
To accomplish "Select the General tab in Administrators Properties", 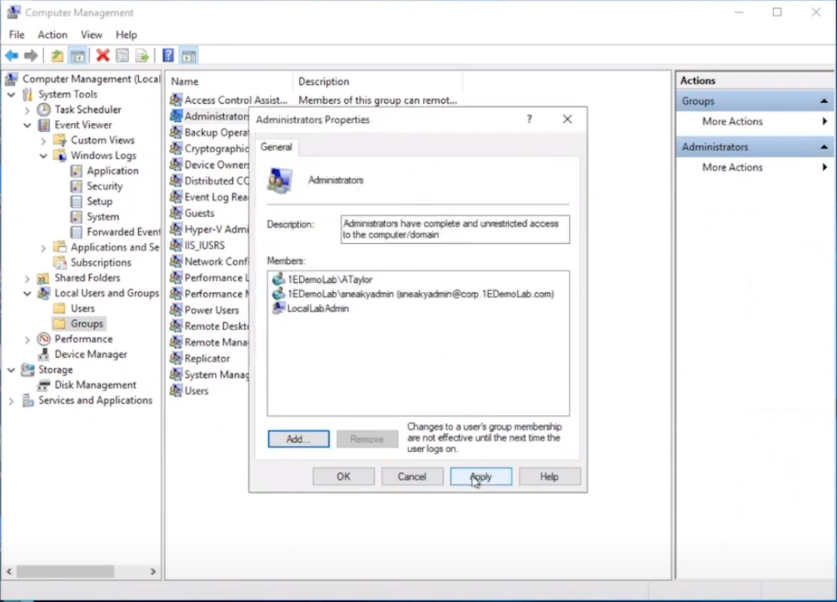I will coord(277,147).
